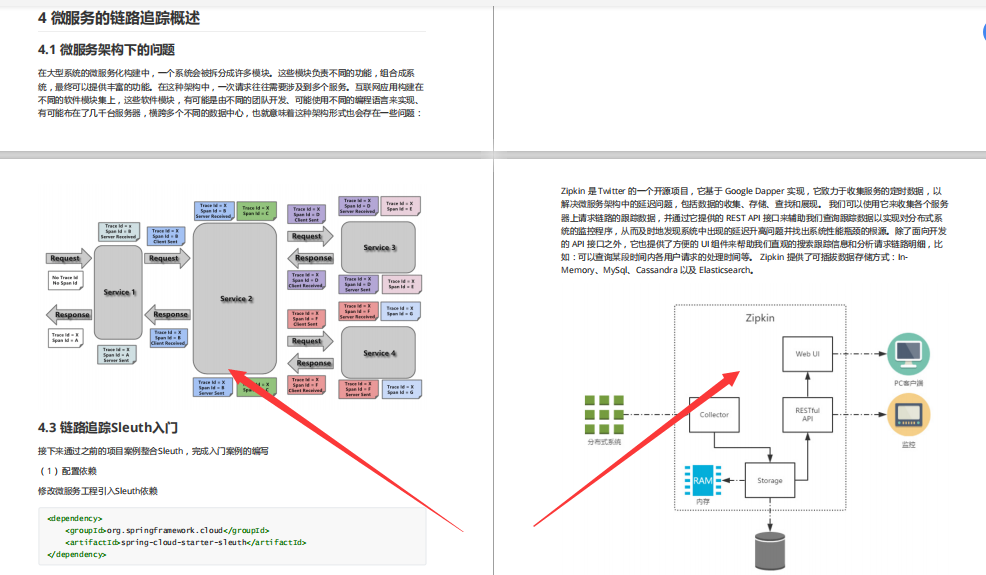
Task: Click the heading '4.3 链路追踪Sleuth入门'
Action: pyautogui.click(x=108, y=428)
